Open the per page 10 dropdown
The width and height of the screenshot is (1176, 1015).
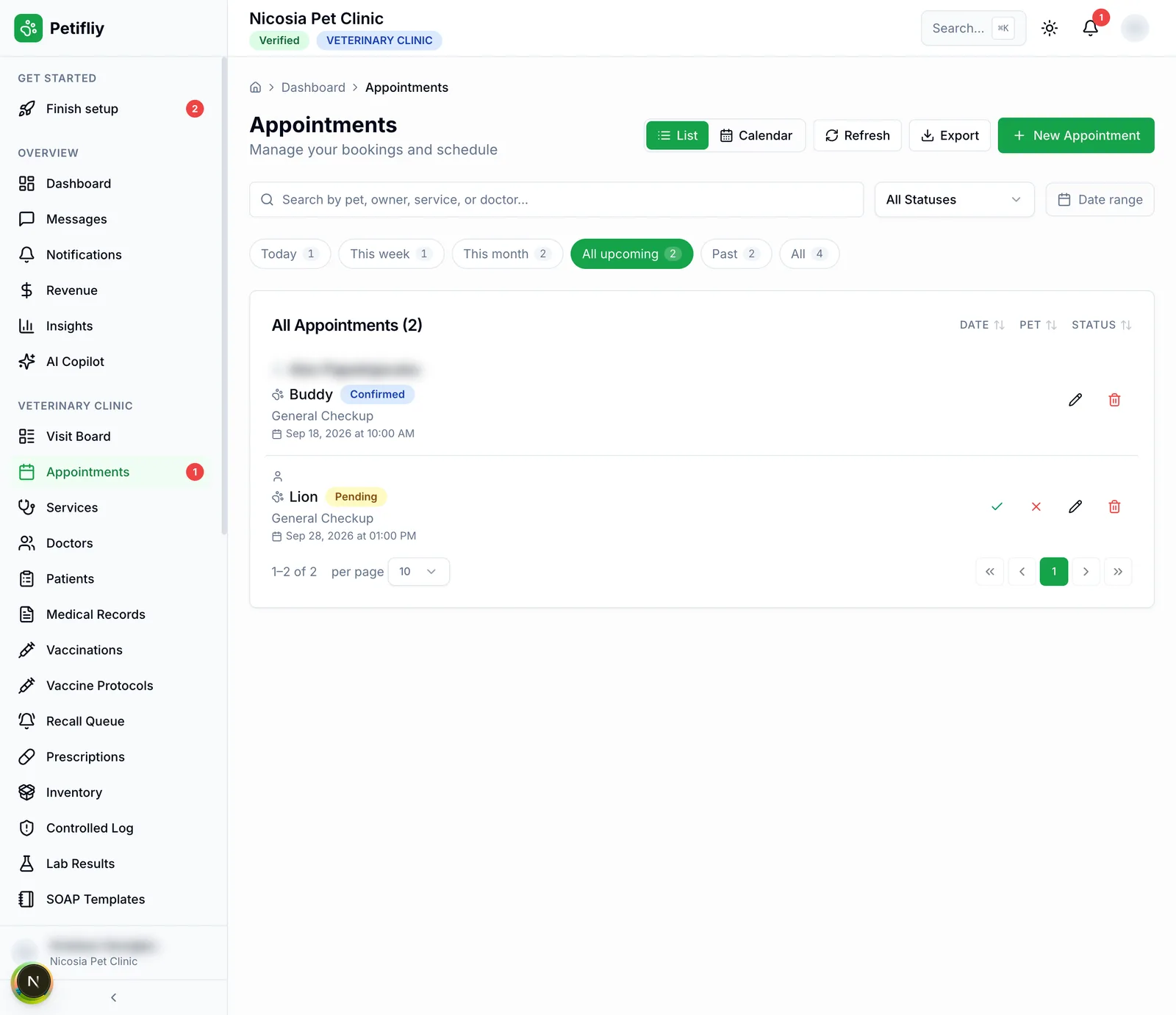pos(418,572)
